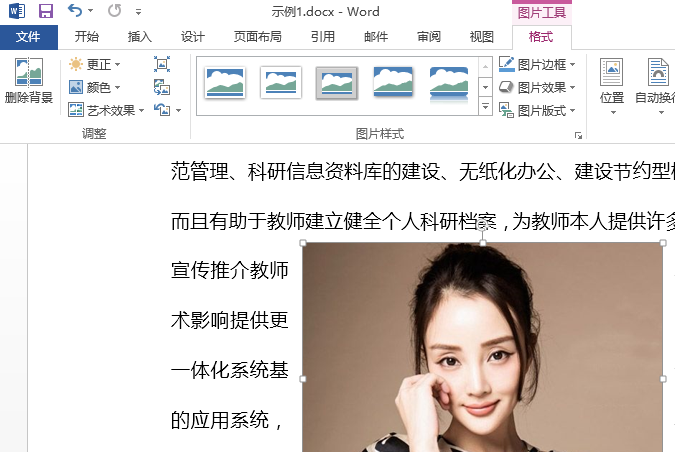Switch to the 邮件 tab
The width and height of the screenshot is (675, 452).
376,37
